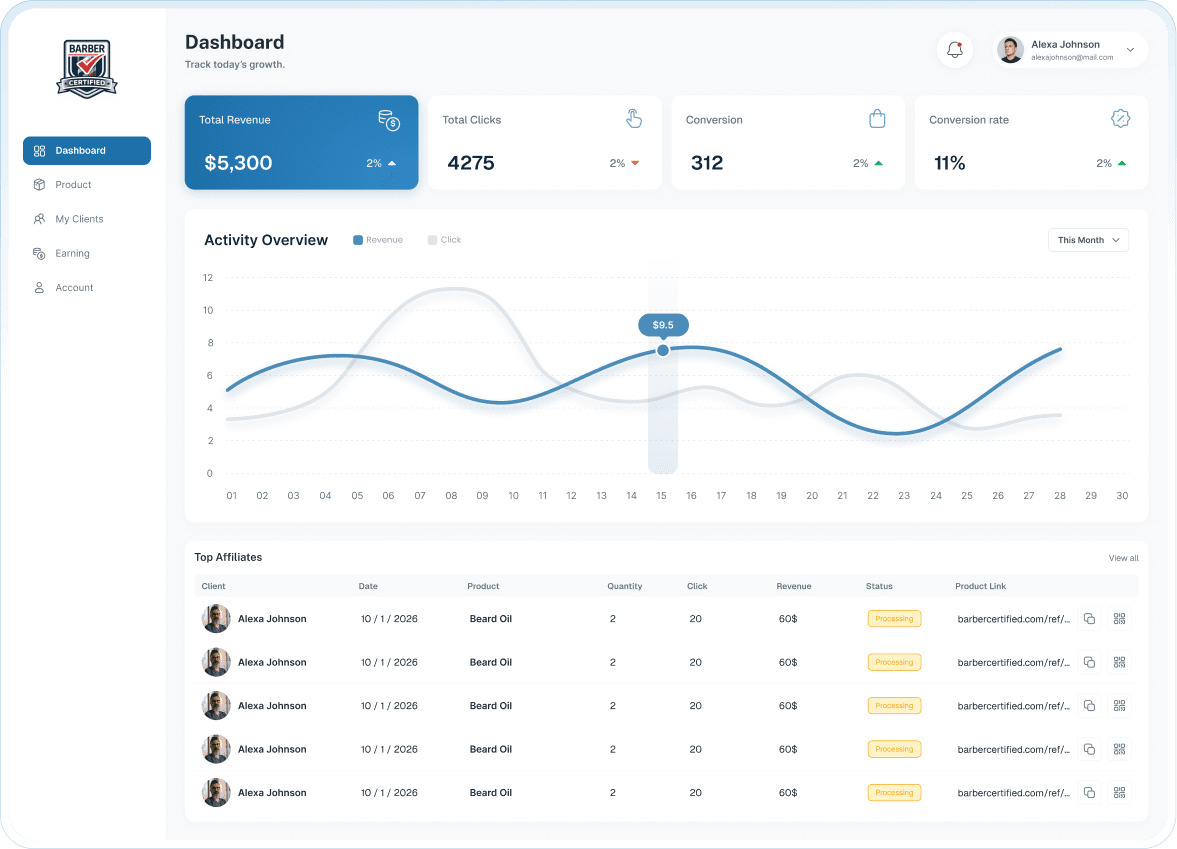Copy the first row's product link
Screen dimensions: 1177x849
1089,618
